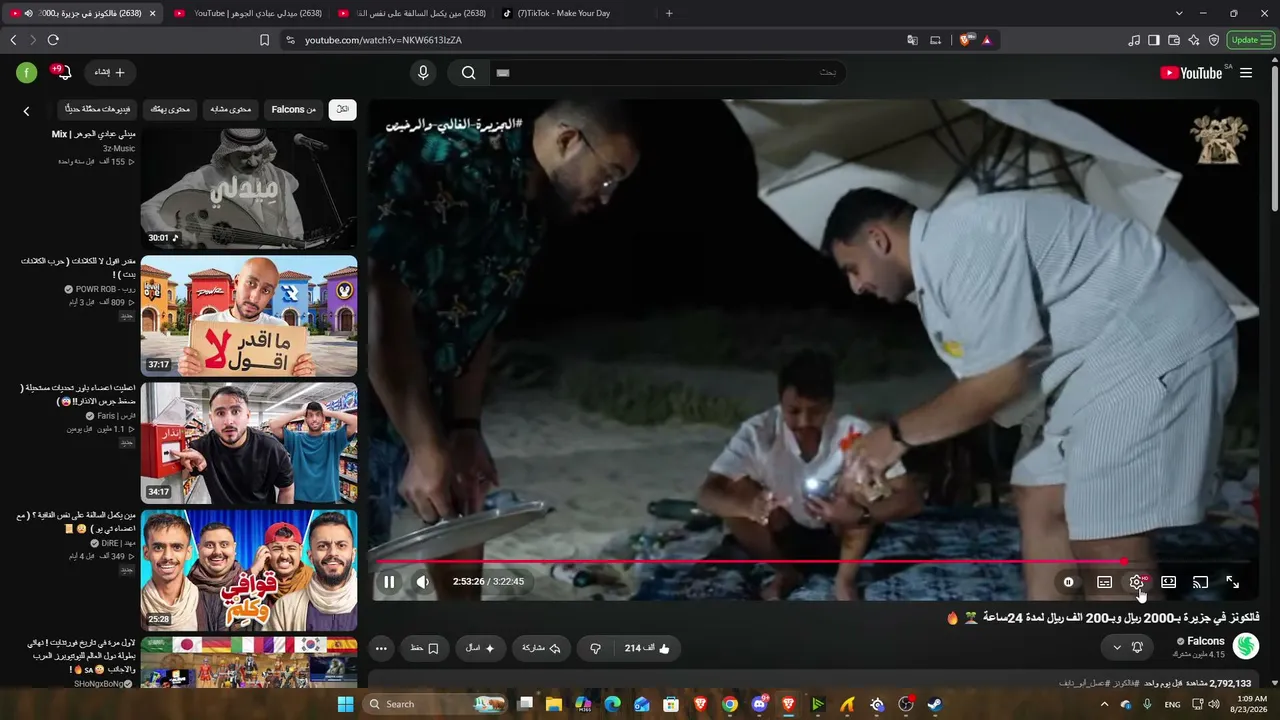Reload the current page
The width and height of the screenshot is (1280, 720).
[x=53, y=40]
